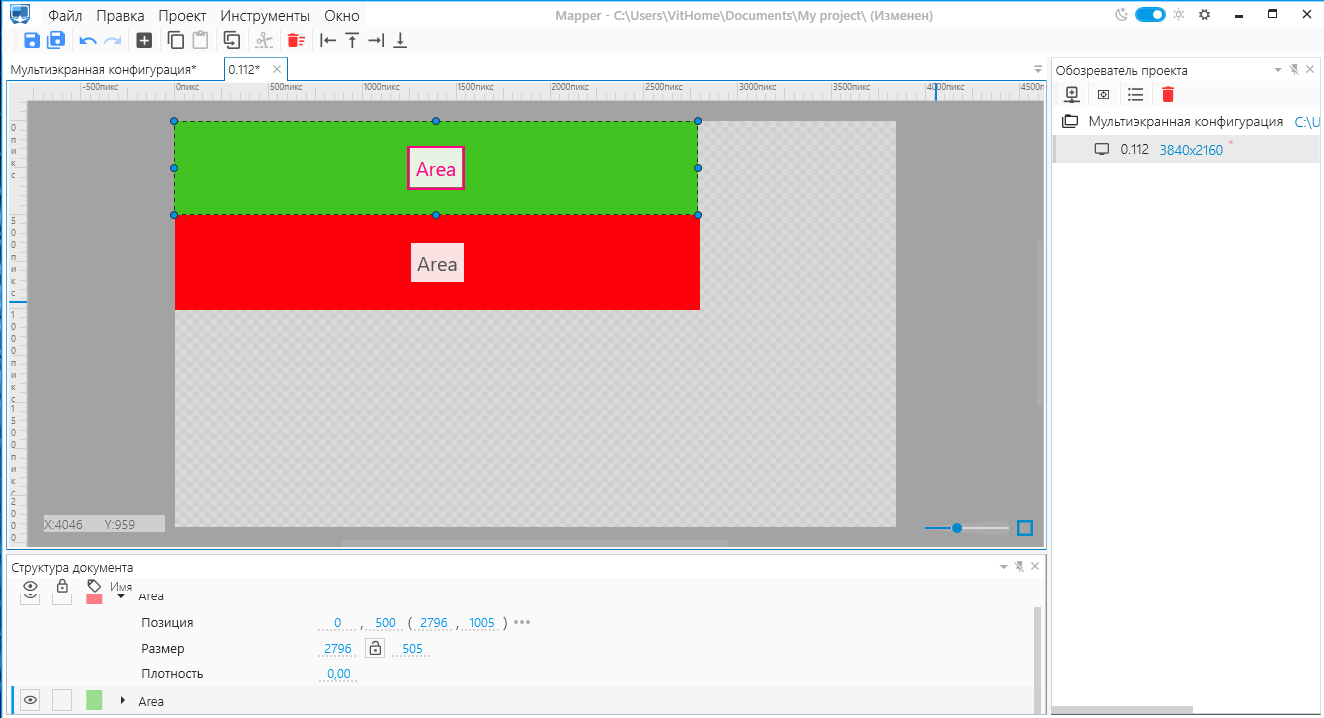Click the Save icon in the toolbar
Screen dimensions: 1324x718
click(x=32, y=40)
